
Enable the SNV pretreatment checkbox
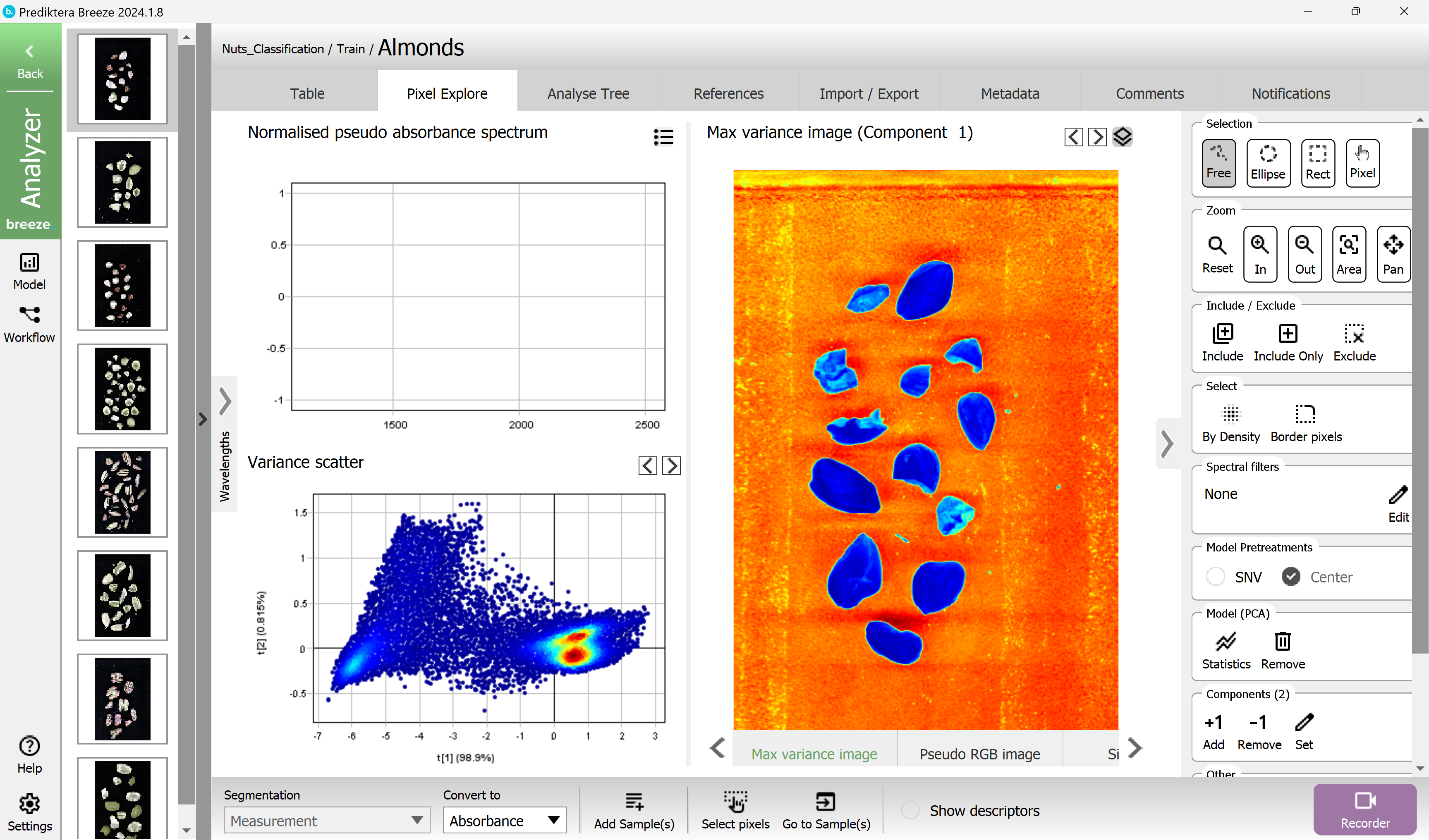1216,576
